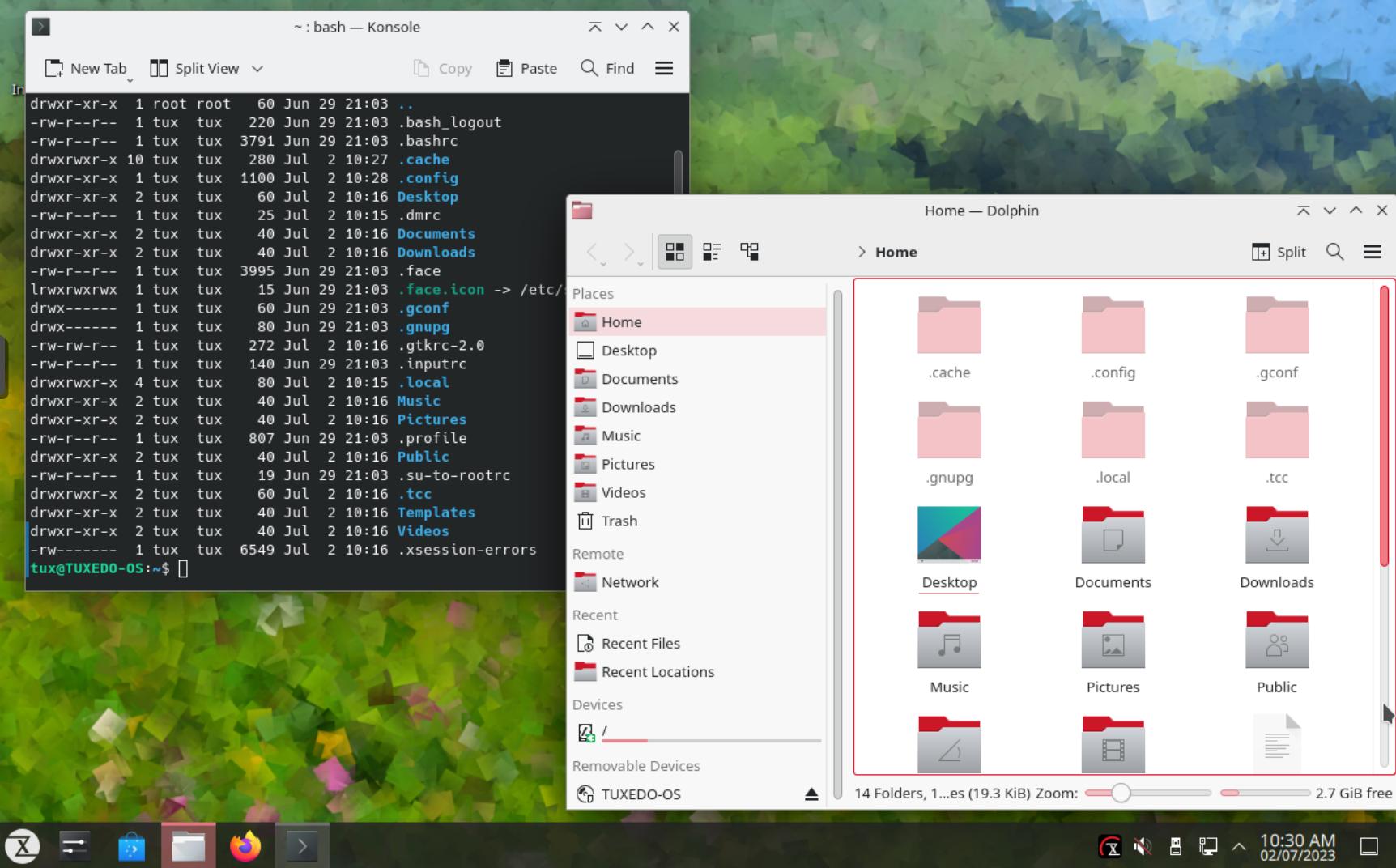Go forward in Dolphin navigation history
1396x868 pixels.
(x=631, y=252)
